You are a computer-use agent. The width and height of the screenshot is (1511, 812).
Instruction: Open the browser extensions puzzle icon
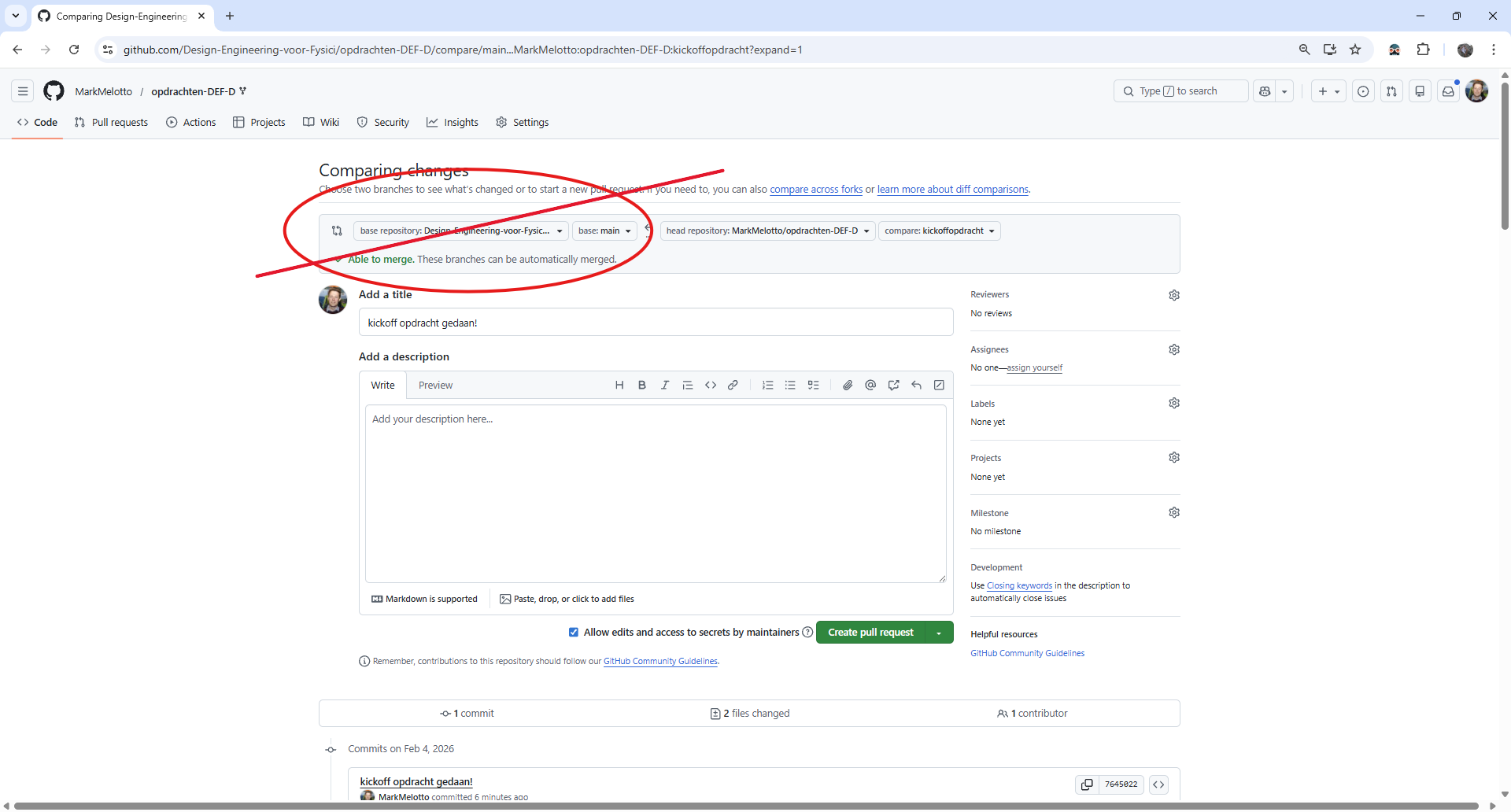click(x=1423, y=50)
